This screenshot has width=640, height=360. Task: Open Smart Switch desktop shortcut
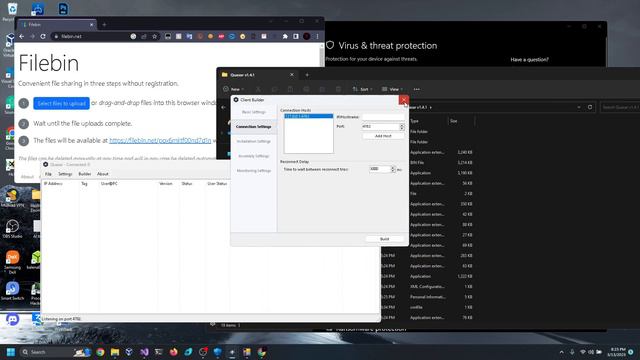12,291
